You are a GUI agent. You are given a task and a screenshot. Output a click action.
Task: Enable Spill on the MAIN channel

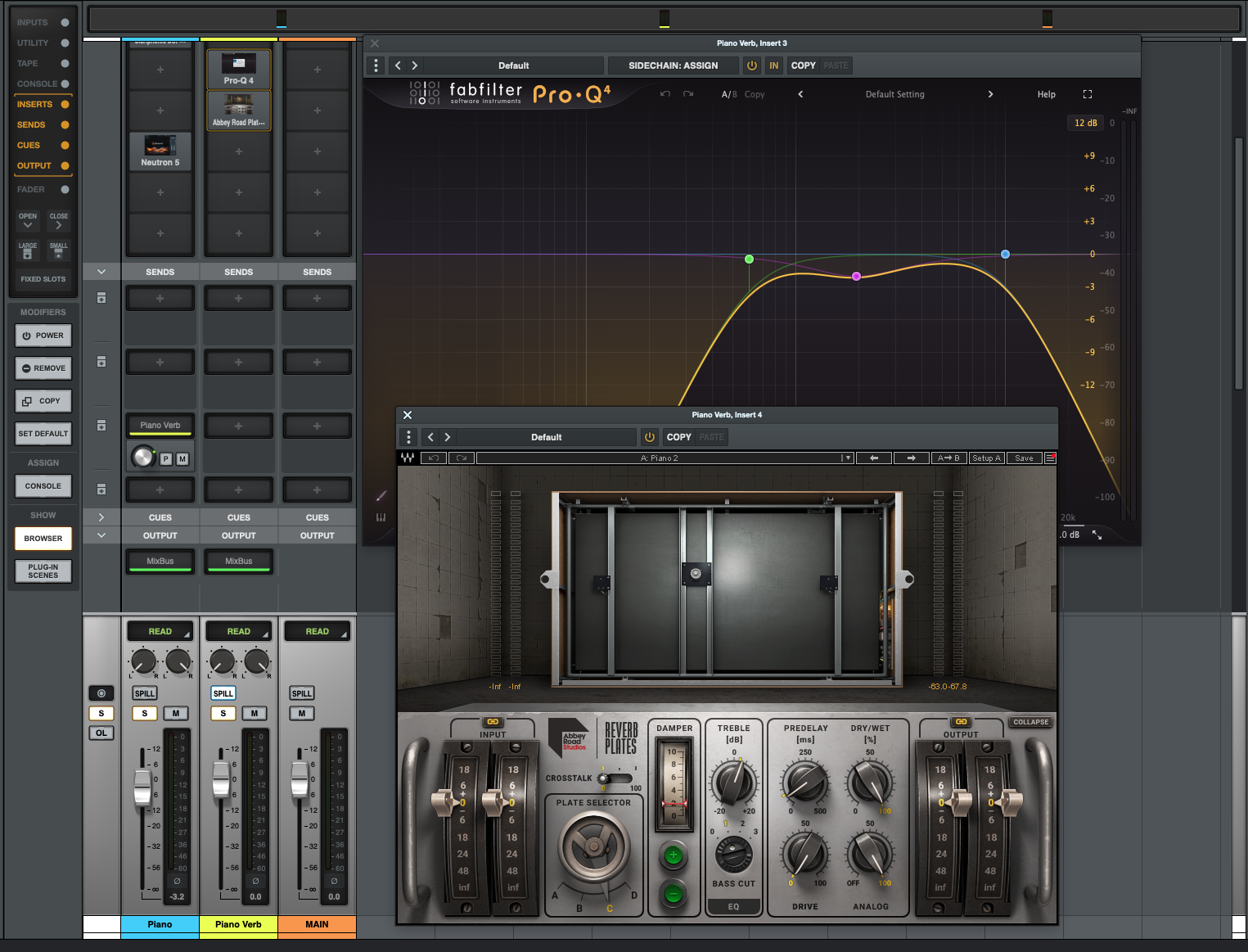click(x=302, y=693)
